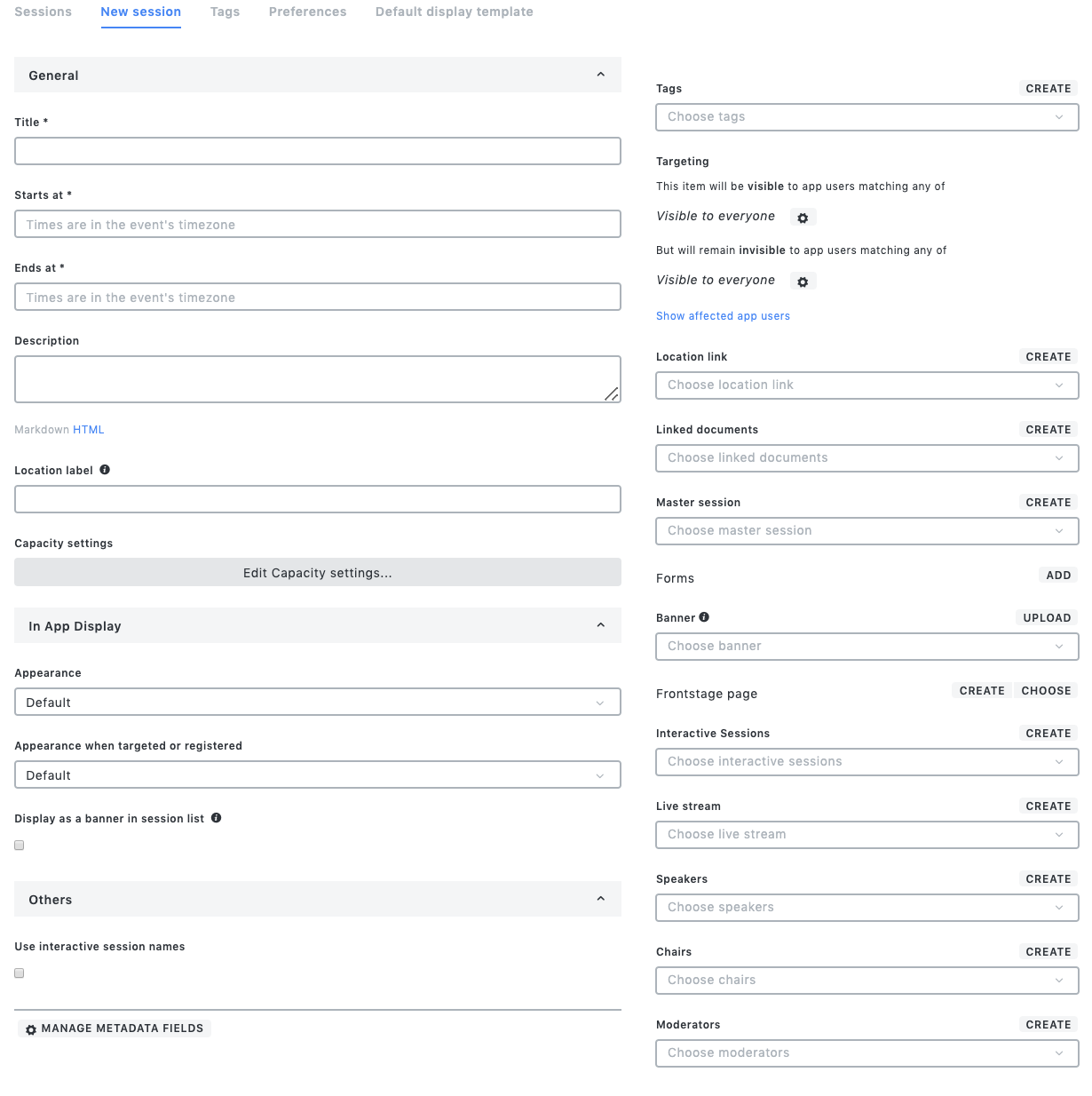Collapse the General section
The width and height of the screenshot is (1092, 1096).
pos(600,75)
